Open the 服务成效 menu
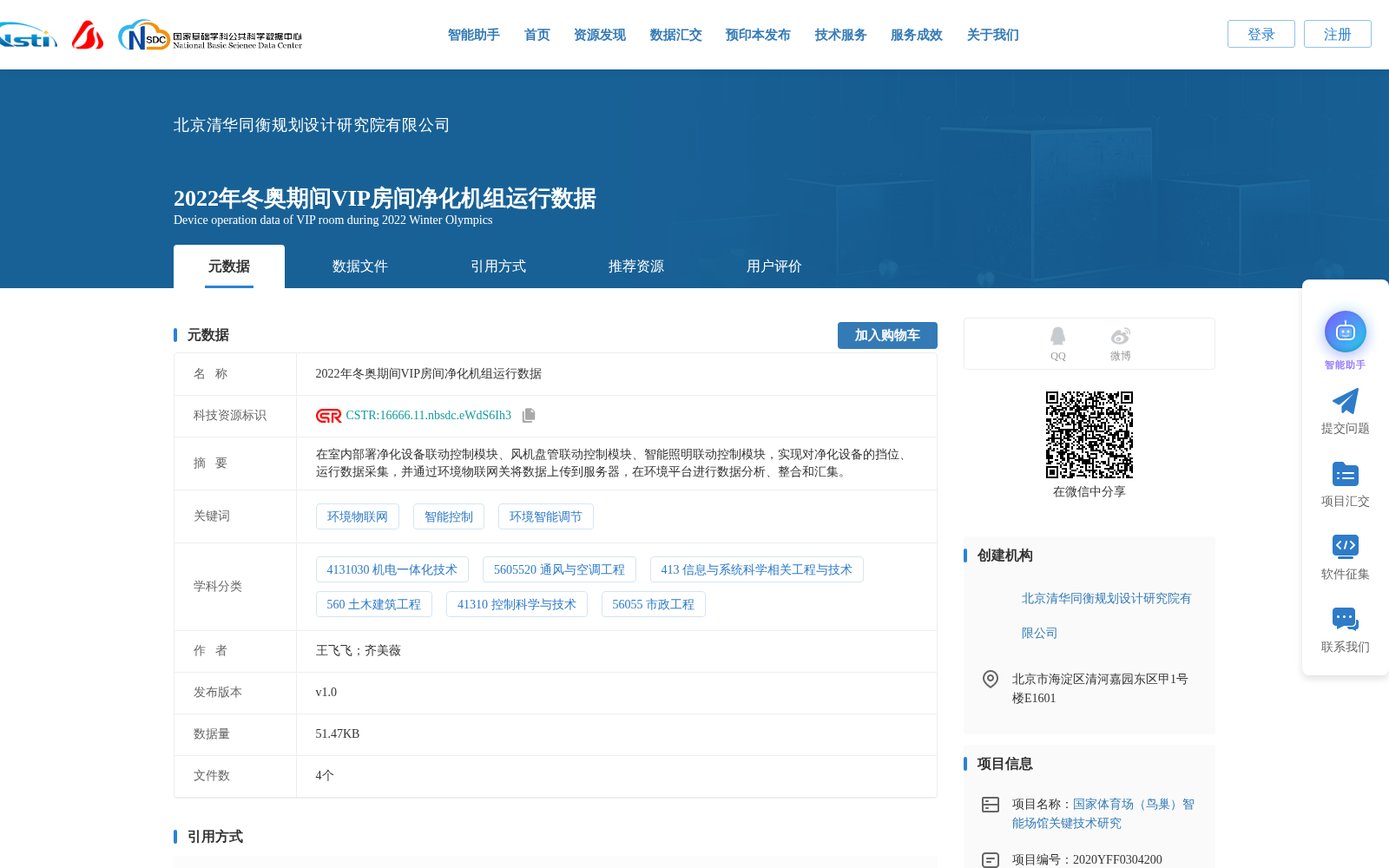Image resolution: width=1389 pixels, height=868 pixels. (916, 35)
